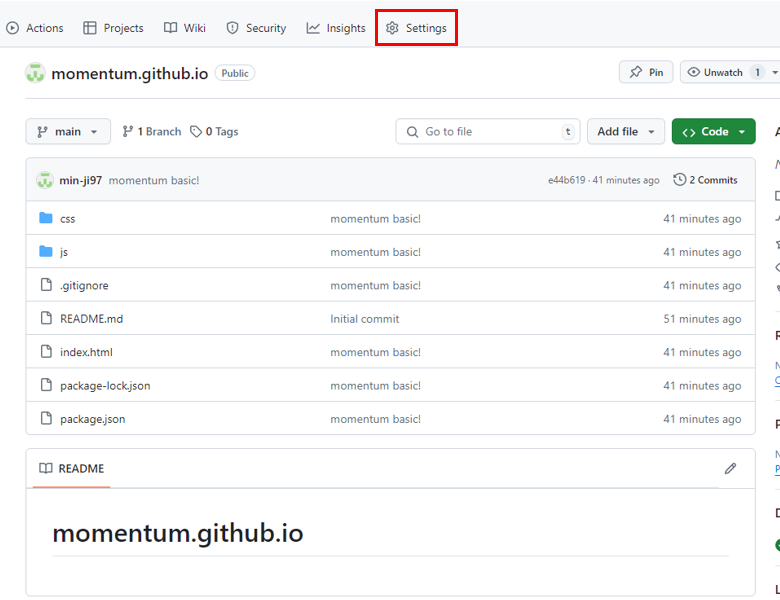
Task: Click the README.md file icon
Action: [x=46, y=318]
